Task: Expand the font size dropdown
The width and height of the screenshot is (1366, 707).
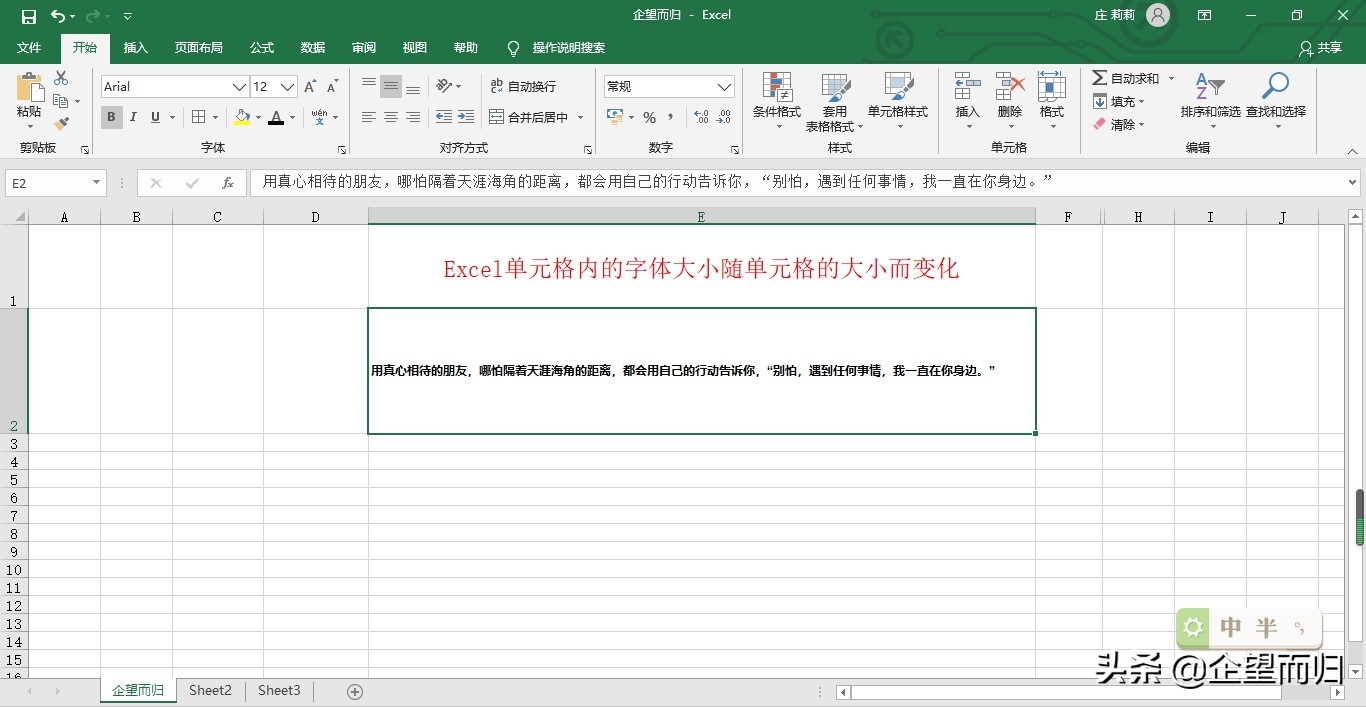Action: point(288,87)
